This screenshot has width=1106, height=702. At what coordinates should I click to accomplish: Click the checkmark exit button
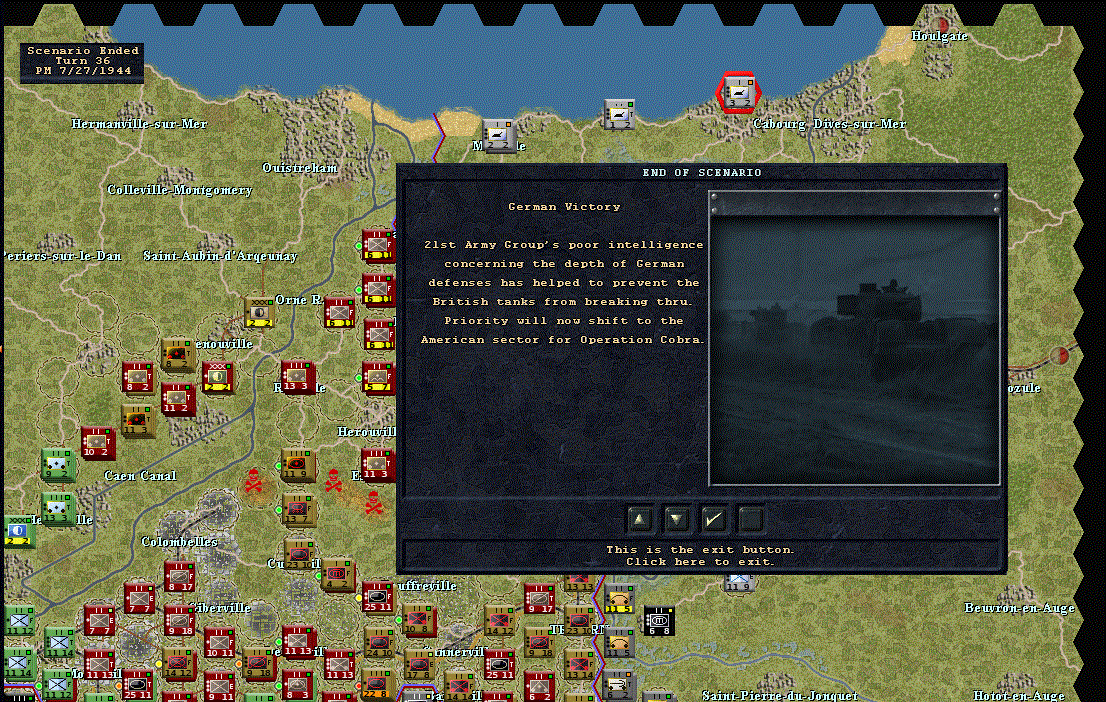click(x=714, y=520)
